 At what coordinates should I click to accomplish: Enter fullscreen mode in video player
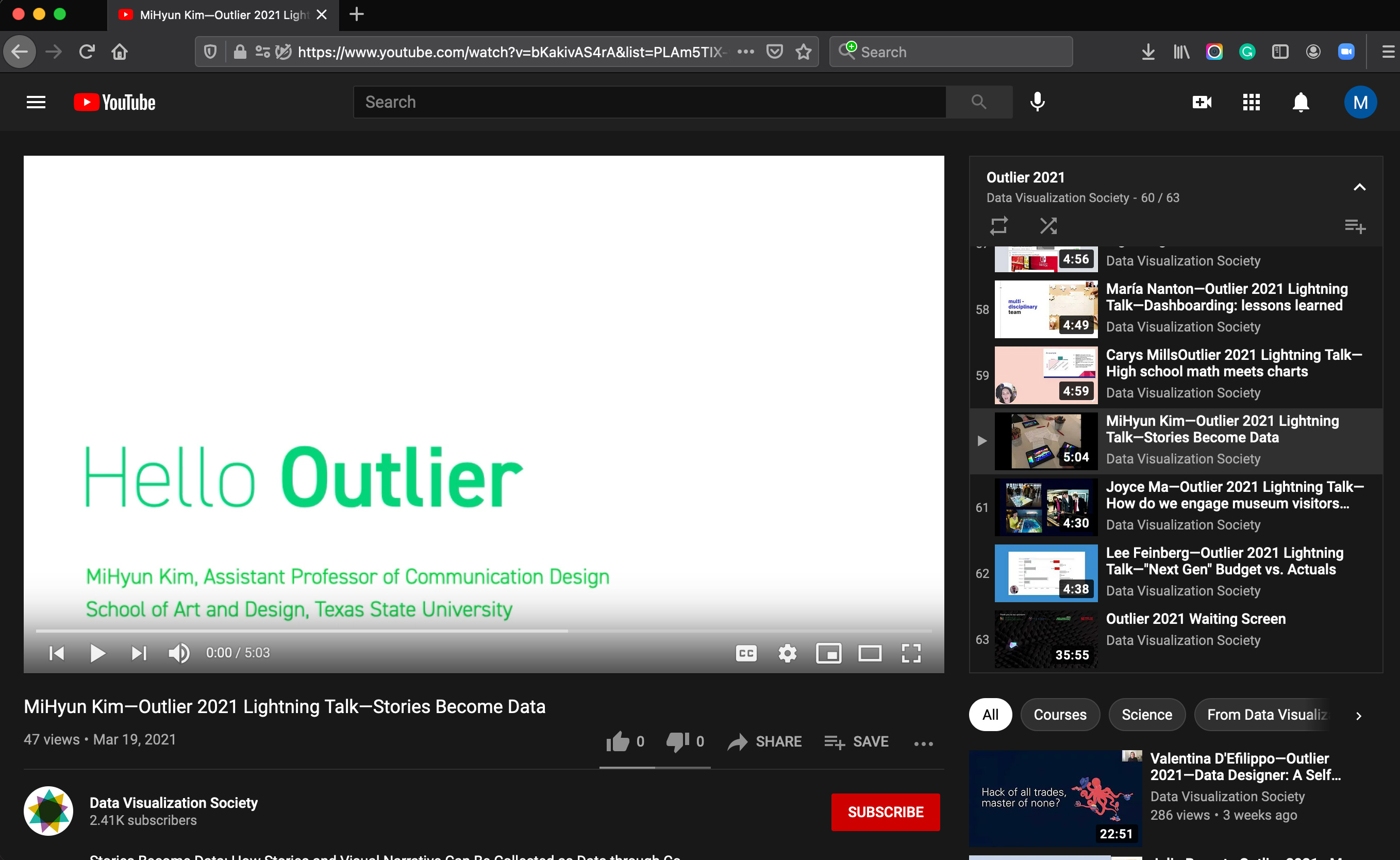coord(911,653)
